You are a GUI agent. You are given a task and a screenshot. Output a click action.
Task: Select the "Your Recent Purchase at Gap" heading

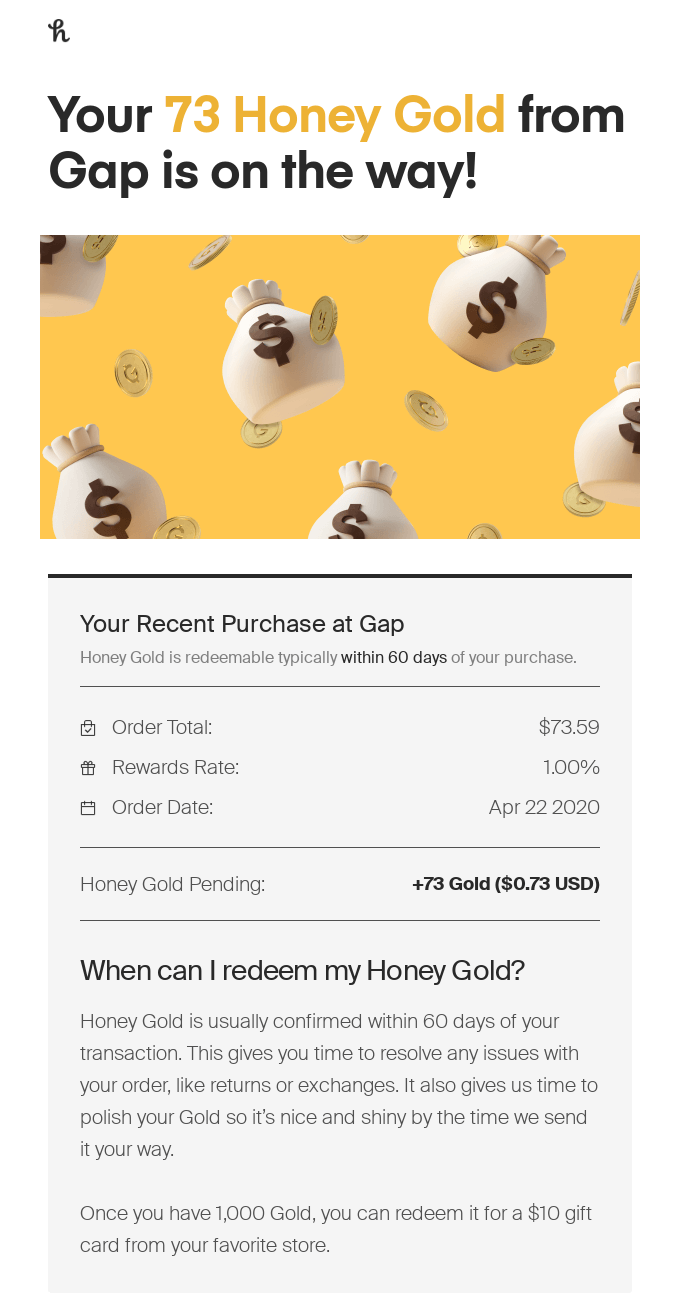tap(242, 624)
